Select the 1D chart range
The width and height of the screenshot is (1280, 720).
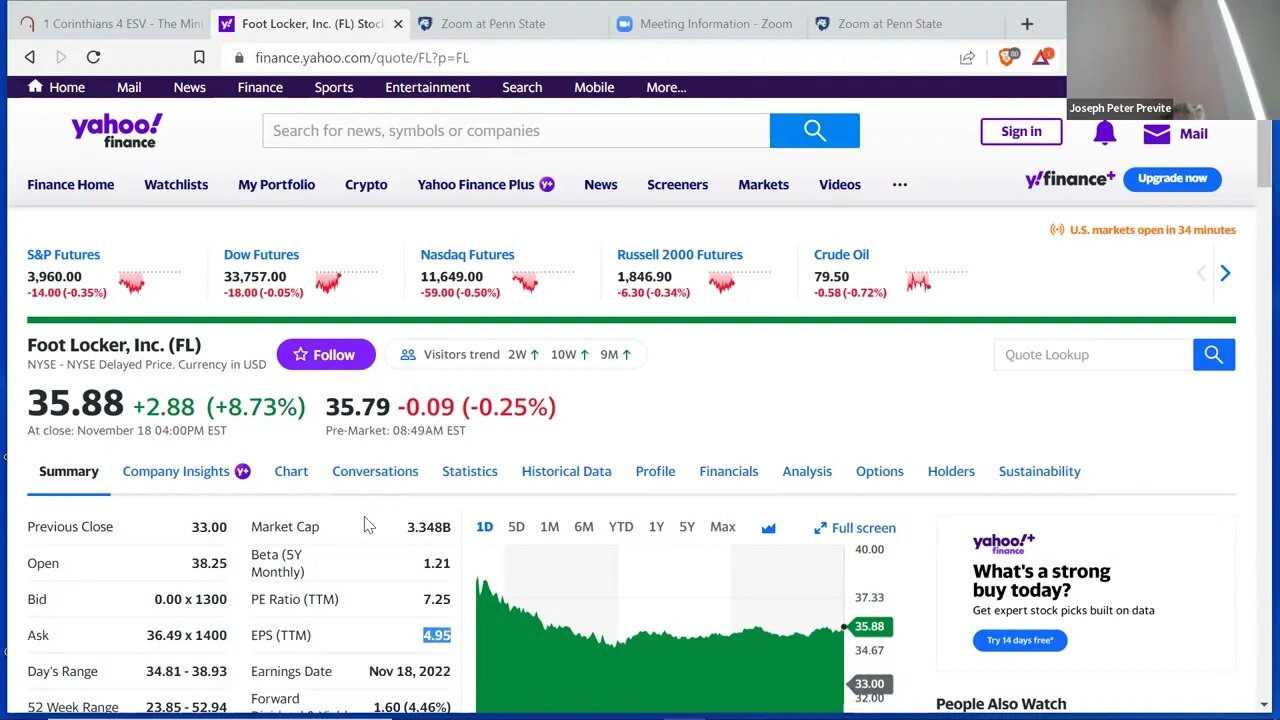pyautogui.click(x=484, y=527)
